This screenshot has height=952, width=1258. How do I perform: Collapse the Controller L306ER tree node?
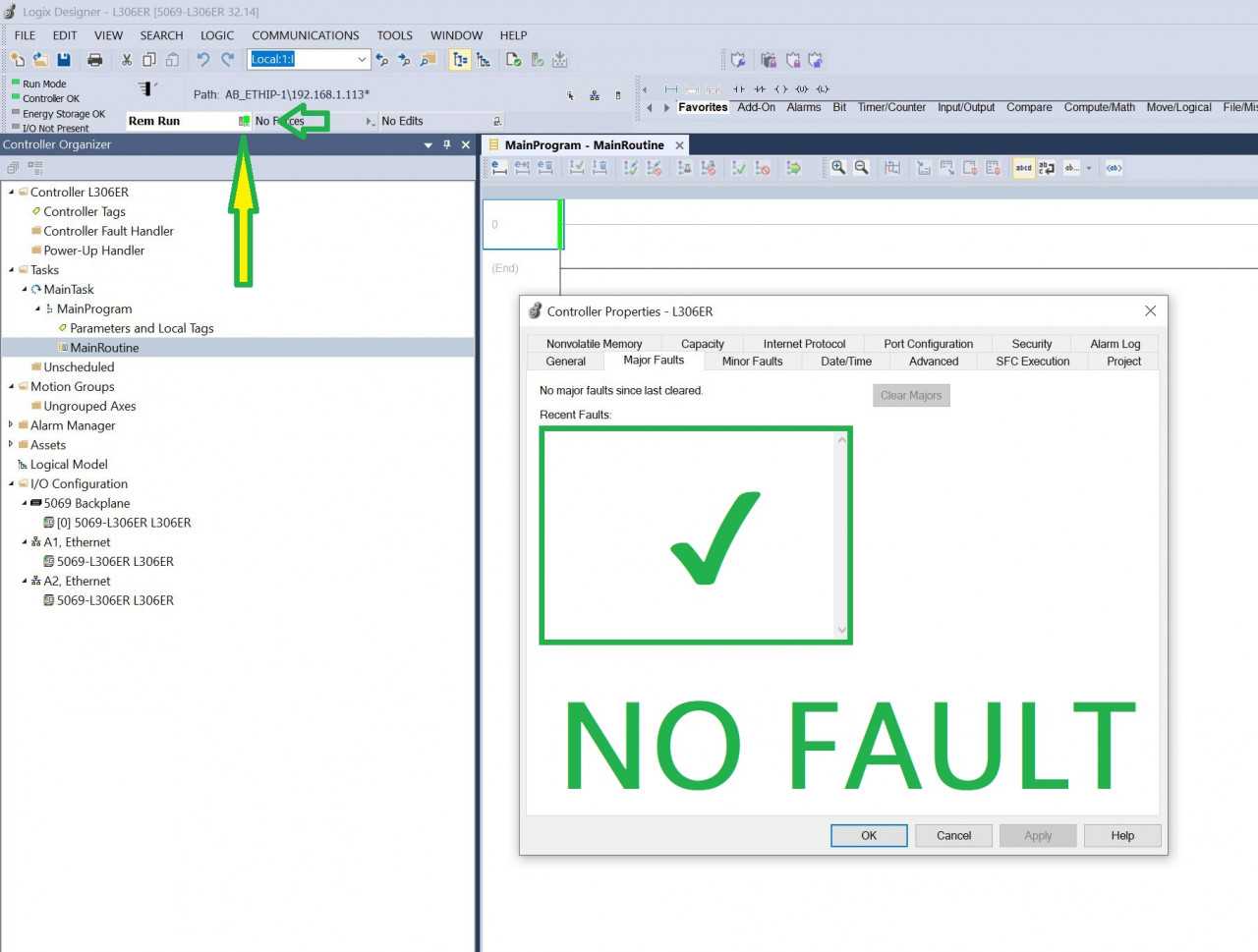click(11, 192)
